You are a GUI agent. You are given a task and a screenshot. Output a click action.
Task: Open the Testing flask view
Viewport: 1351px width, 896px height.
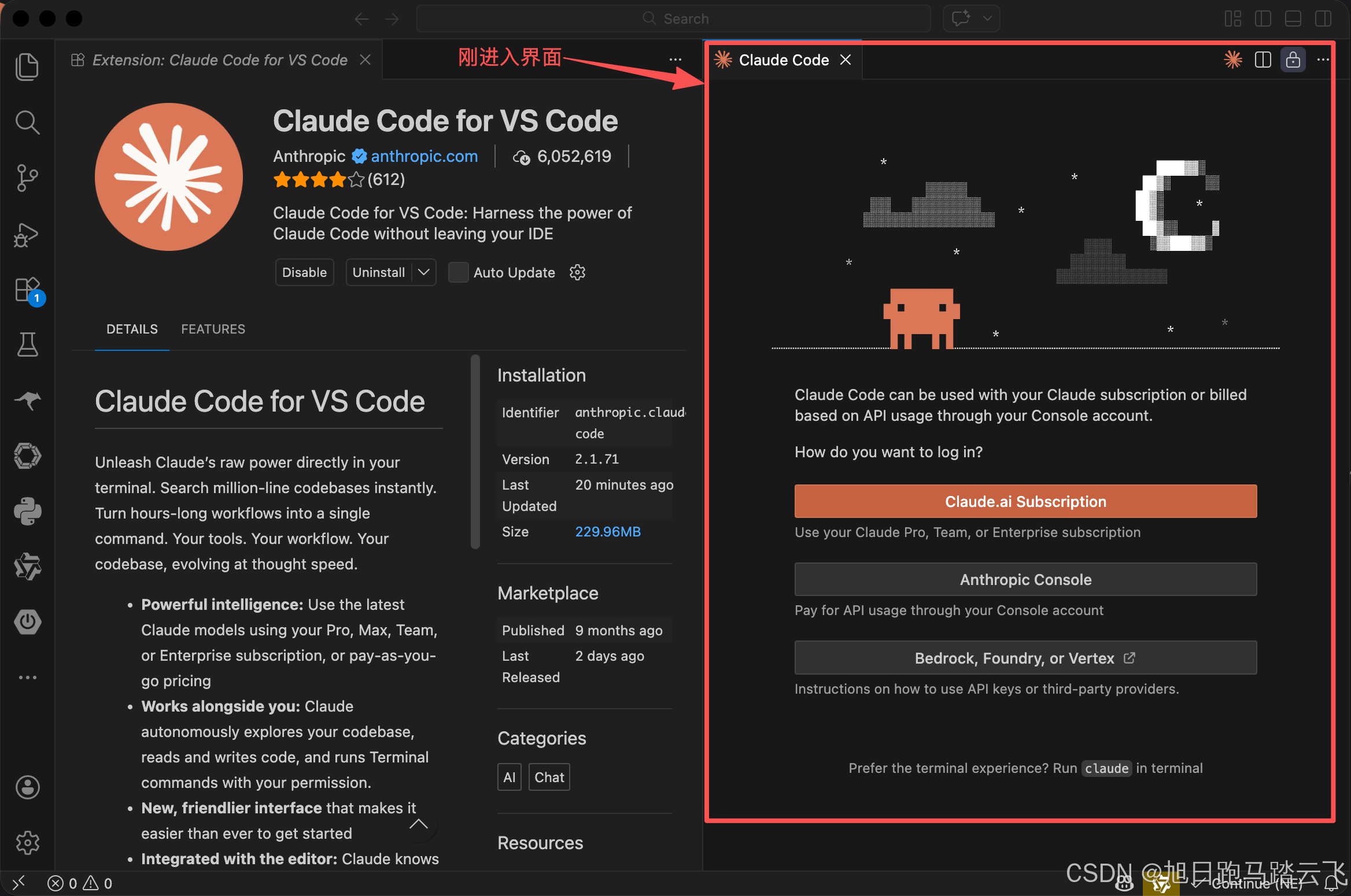(27, 345)
